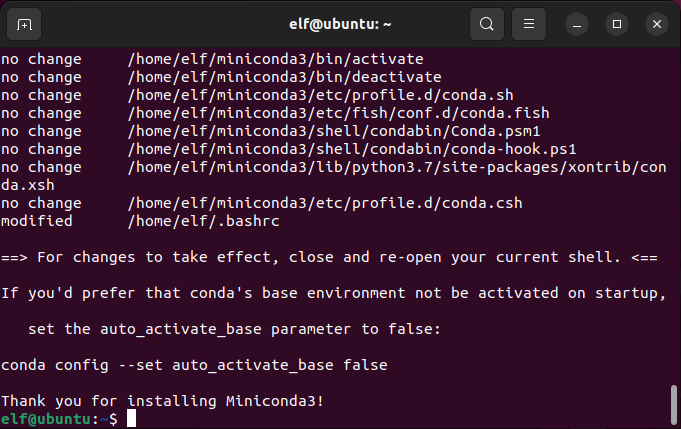
Task: Open a new terminal tab
Action: [24, 24]
